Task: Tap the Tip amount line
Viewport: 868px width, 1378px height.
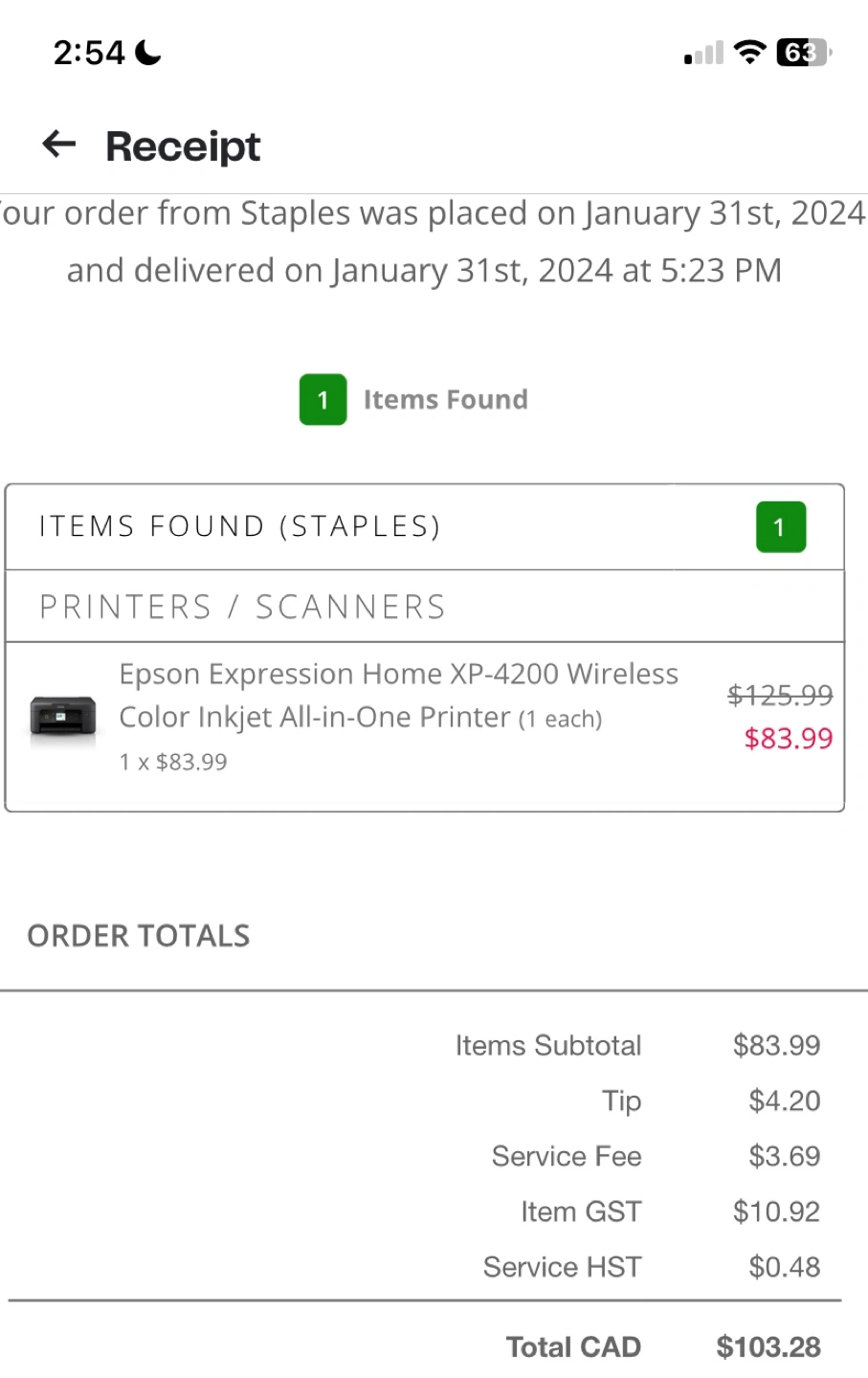Action: pos(711,1101)
